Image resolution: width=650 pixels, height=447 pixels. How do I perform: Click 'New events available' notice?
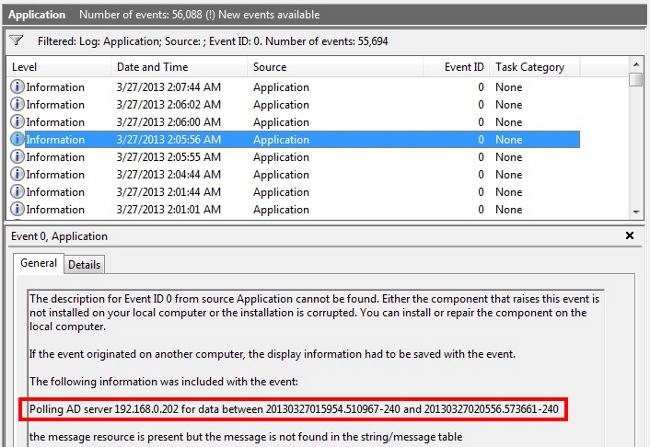[x=269, y=15]
